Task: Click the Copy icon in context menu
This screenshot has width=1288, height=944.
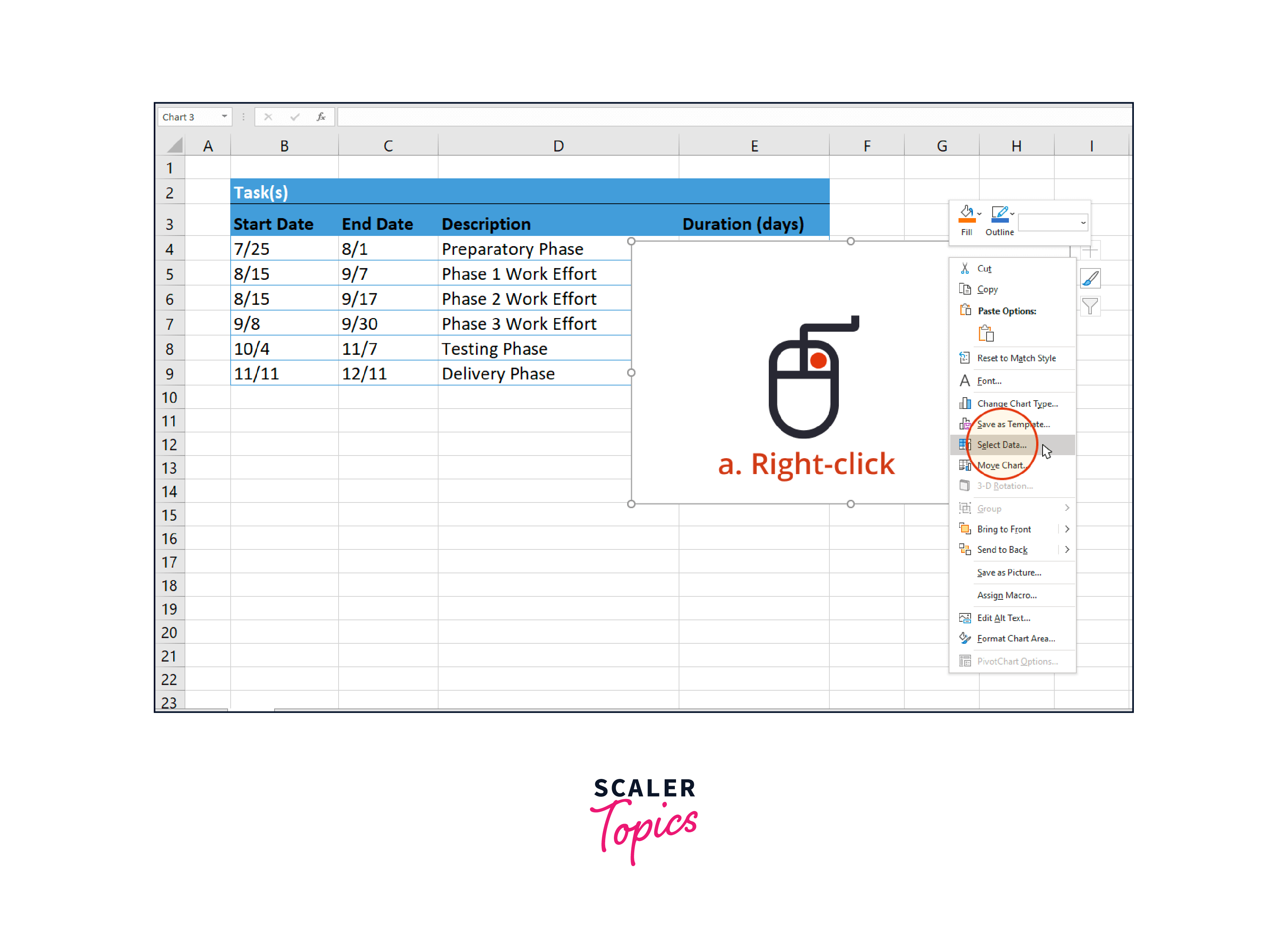Action: [965, 289]
